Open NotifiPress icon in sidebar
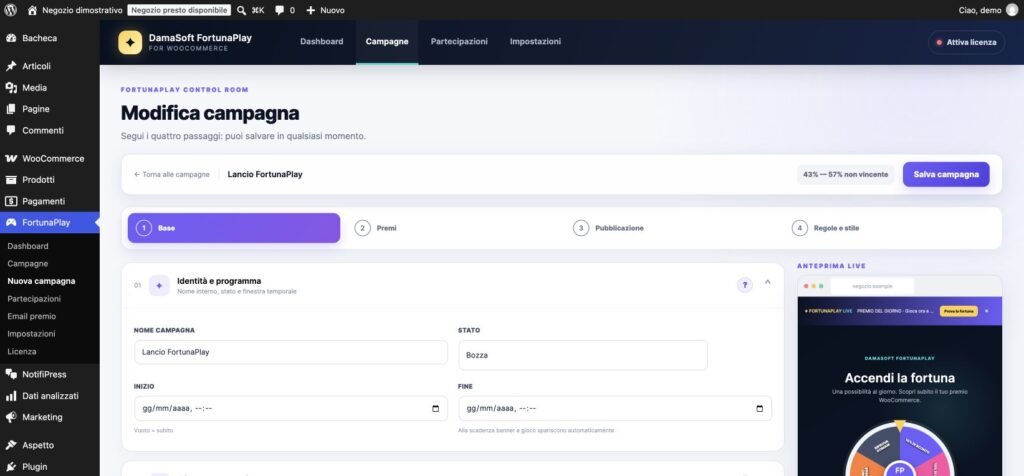Viewport: 1024px width, 476px height. pos(10,374)
